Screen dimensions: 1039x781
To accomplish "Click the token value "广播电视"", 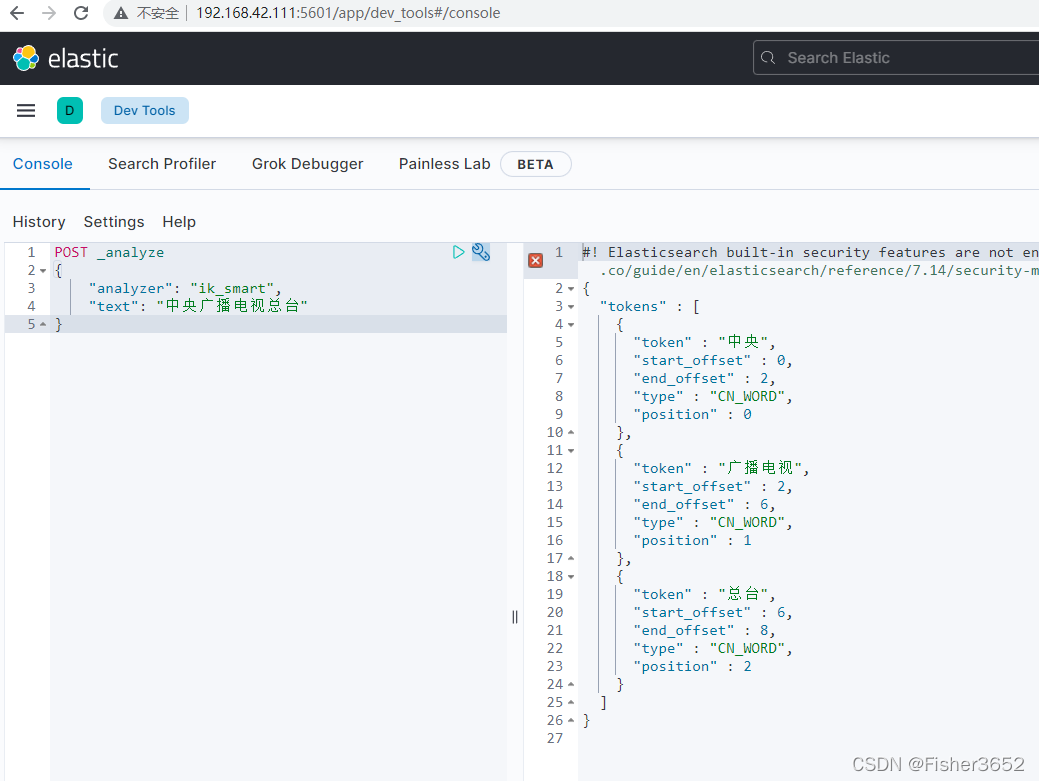I will click(x=760, y=468).
